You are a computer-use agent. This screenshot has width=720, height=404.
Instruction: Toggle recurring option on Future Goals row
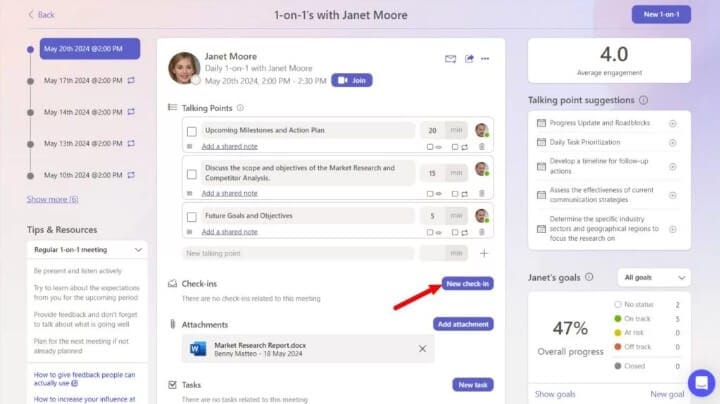[455, 232]
